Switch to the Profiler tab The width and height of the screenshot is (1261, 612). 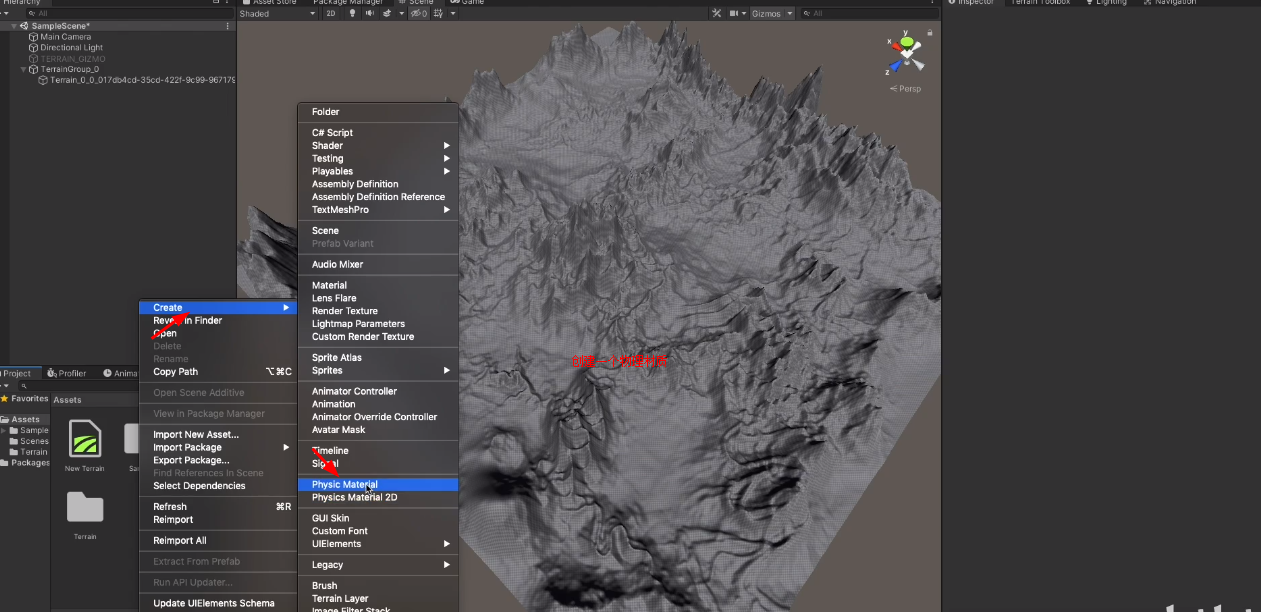point(67,373)
